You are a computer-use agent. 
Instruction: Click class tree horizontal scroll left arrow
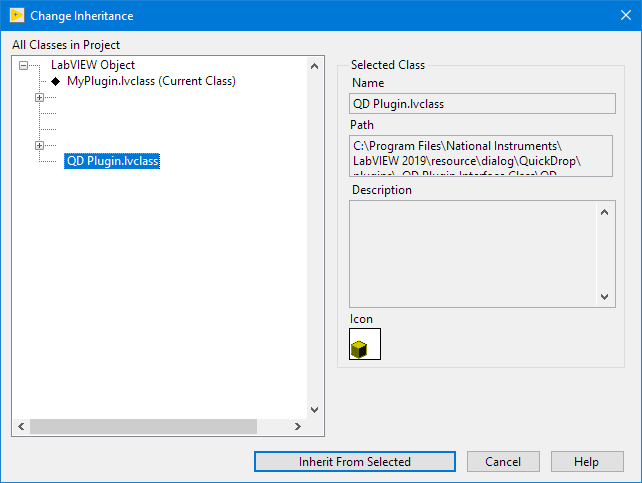click(x=21, y=427)
